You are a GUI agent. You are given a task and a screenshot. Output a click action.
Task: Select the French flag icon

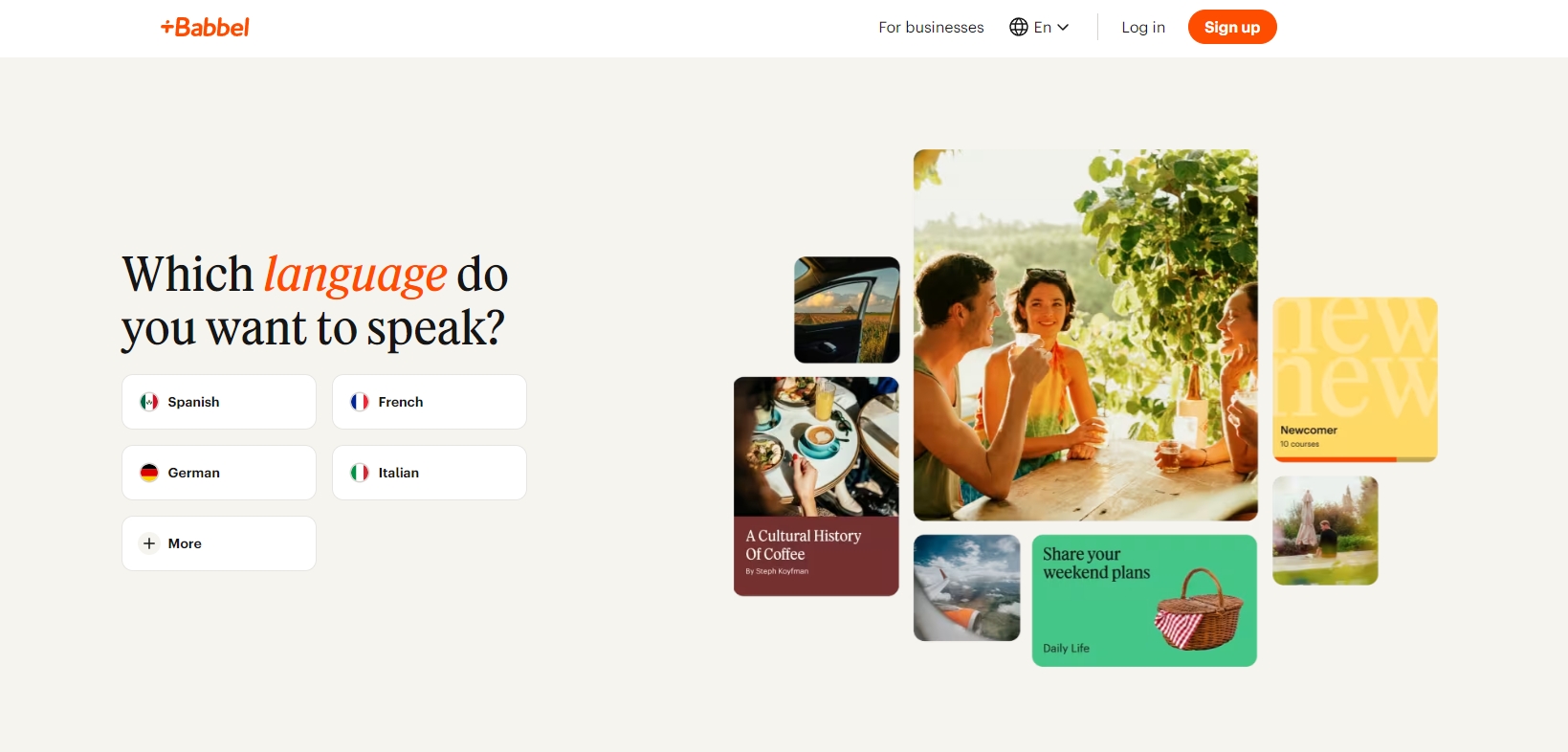click(360, 402)
